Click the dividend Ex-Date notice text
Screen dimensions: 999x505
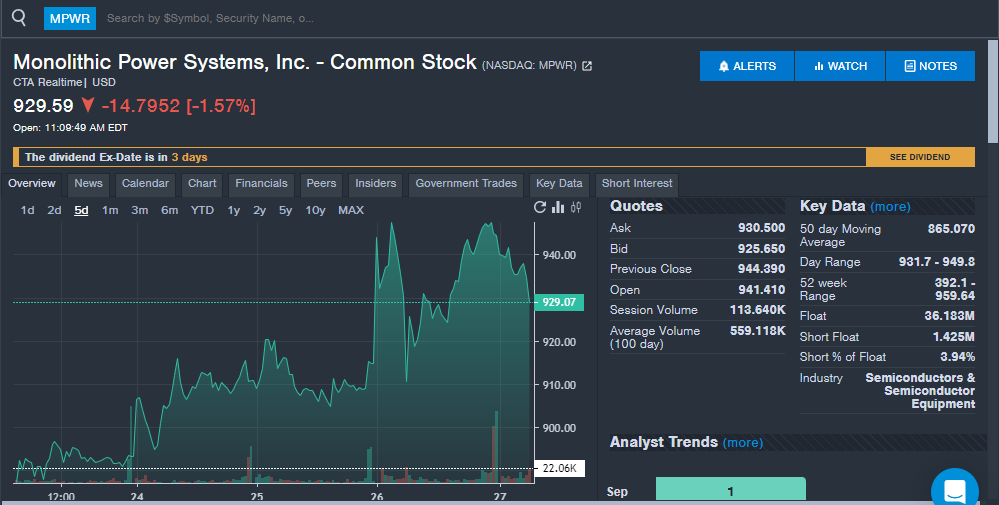coord(116,157)
